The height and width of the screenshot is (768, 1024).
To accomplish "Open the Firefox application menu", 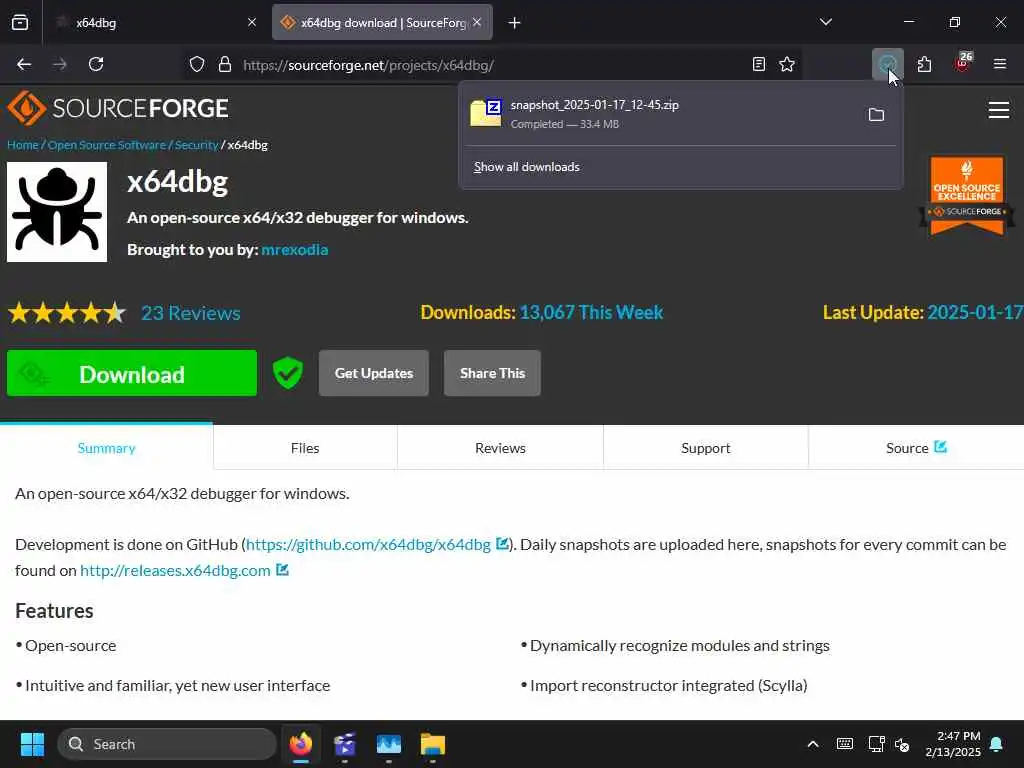I will tap(1000, 64).
